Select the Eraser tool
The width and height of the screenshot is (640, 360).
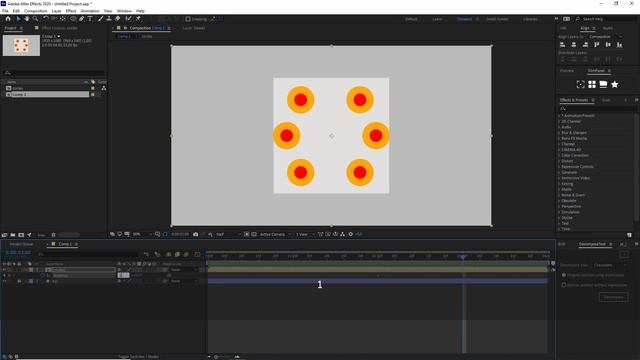coord(118,19)
